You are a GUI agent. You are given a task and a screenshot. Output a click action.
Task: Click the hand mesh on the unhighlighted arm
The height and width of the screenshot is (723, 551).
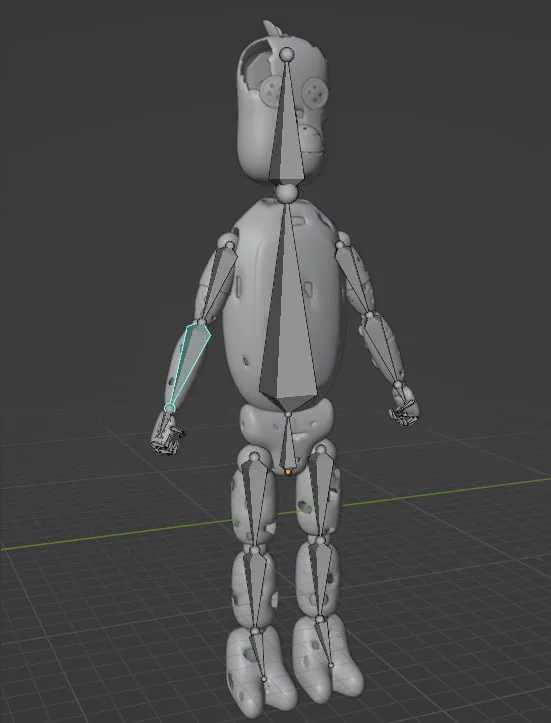tap(404, 408)
